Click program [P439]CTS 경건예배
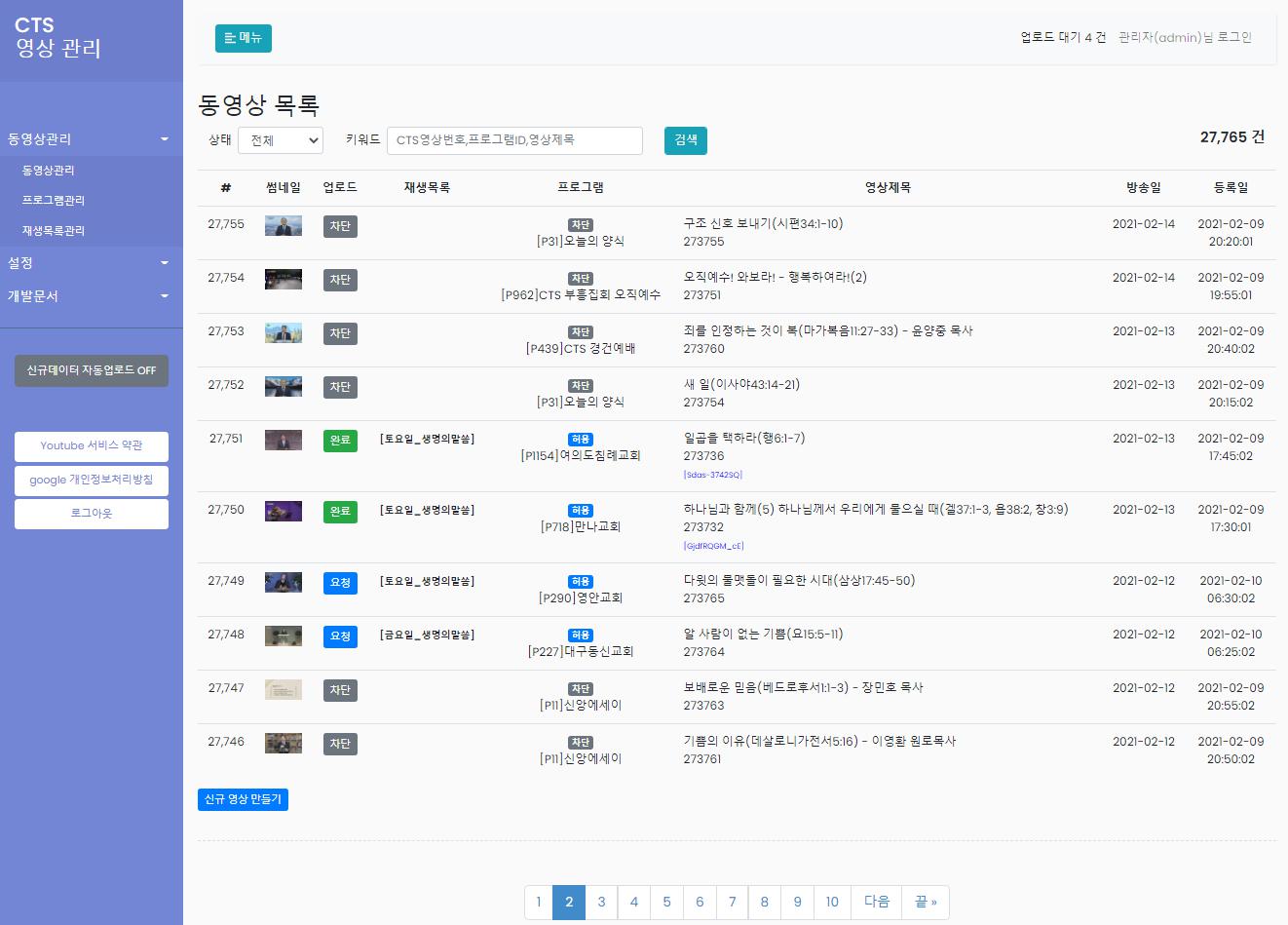Viewport: 1288px width, 925px height. [x=581, y=348]
